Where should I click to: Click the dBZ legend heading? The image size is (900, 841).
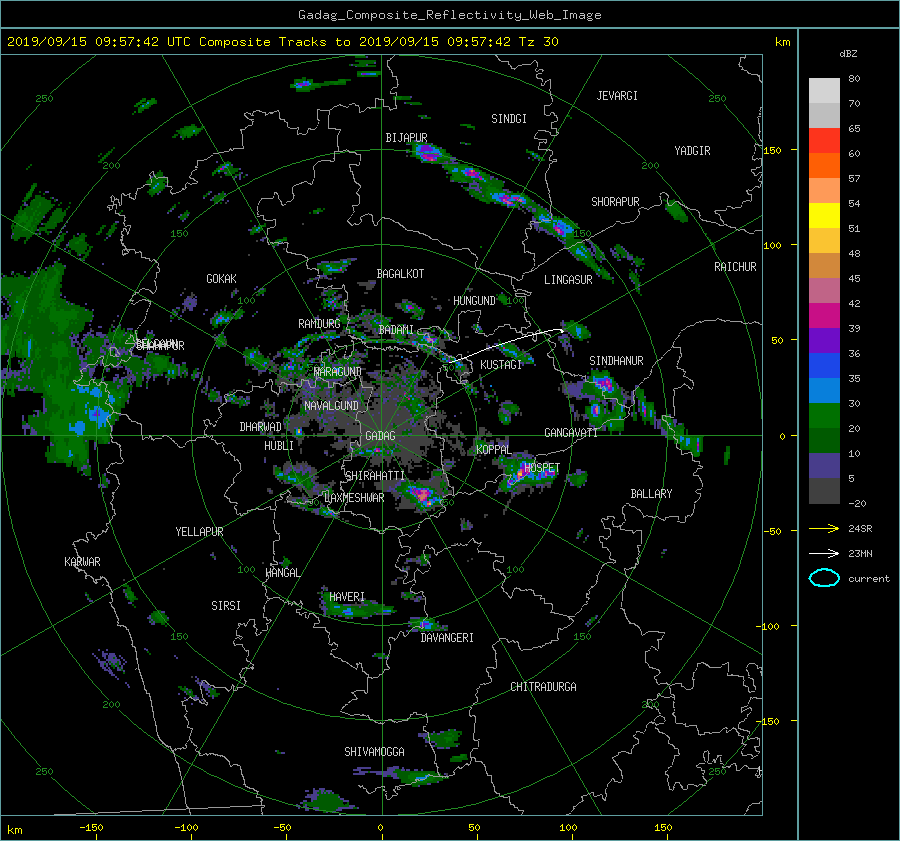pyautogui.click(x=848, y=54)
